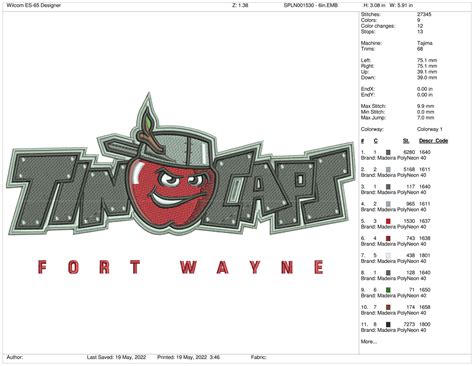The width and height of the screenshot is (474, 366).
Task: Click the St. column header
Action: [406, 141]
